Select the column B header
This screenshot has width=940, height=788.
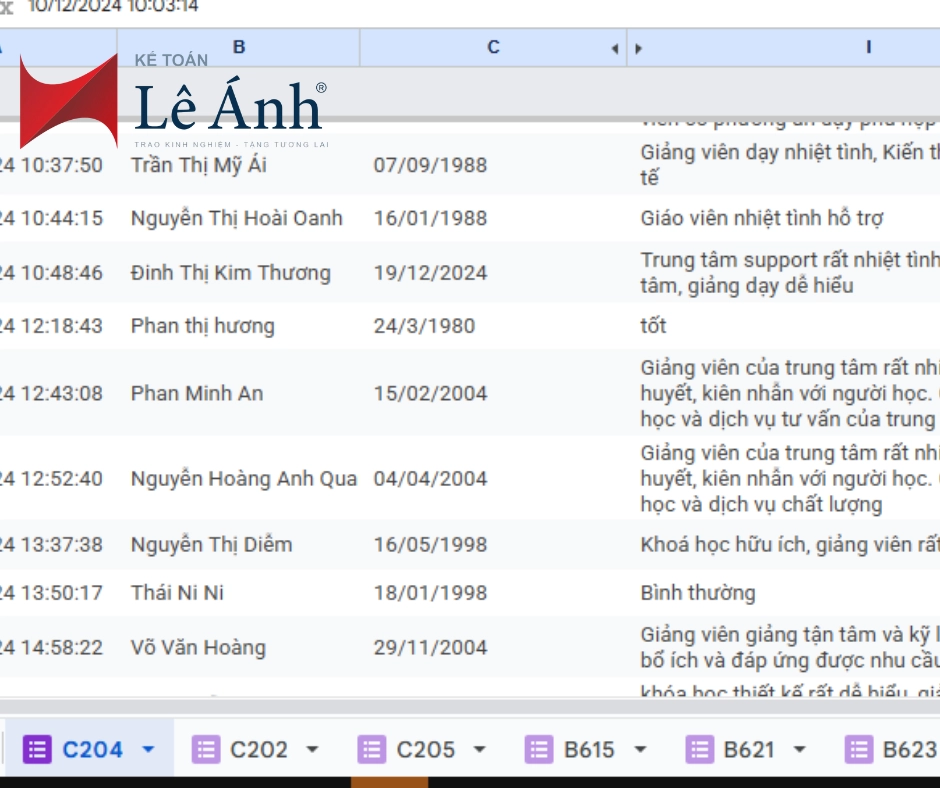239,47
